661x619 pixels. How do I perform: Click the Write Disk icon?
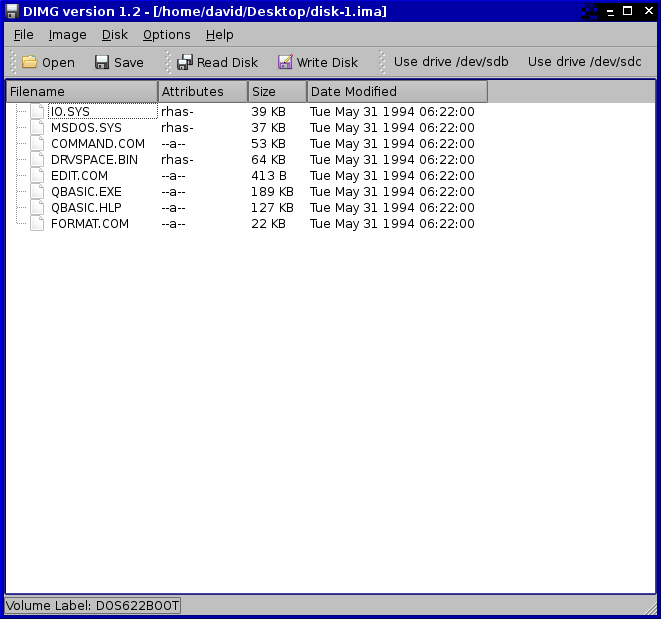(285, 62)
